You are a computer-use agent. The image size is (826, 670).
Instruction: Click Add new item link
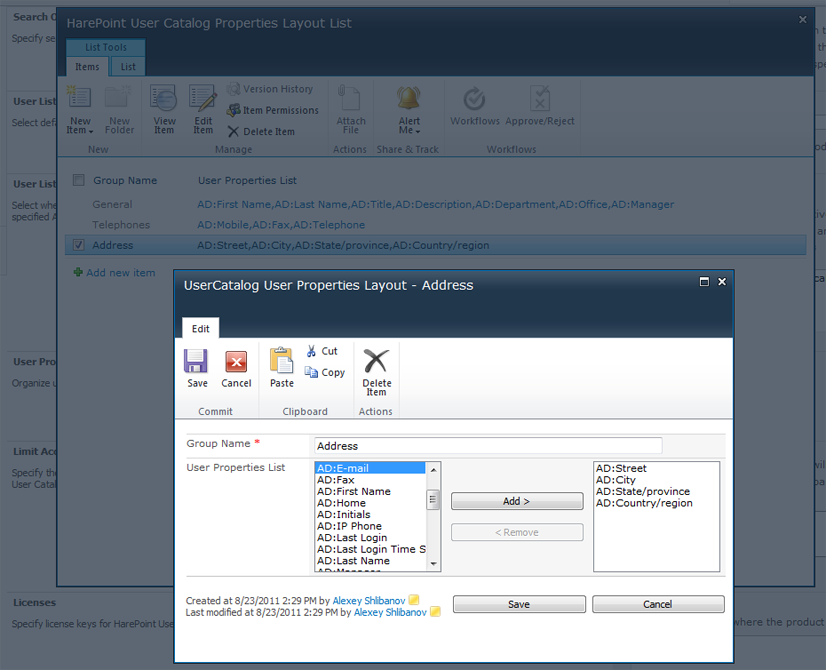(x=121, y=273)
